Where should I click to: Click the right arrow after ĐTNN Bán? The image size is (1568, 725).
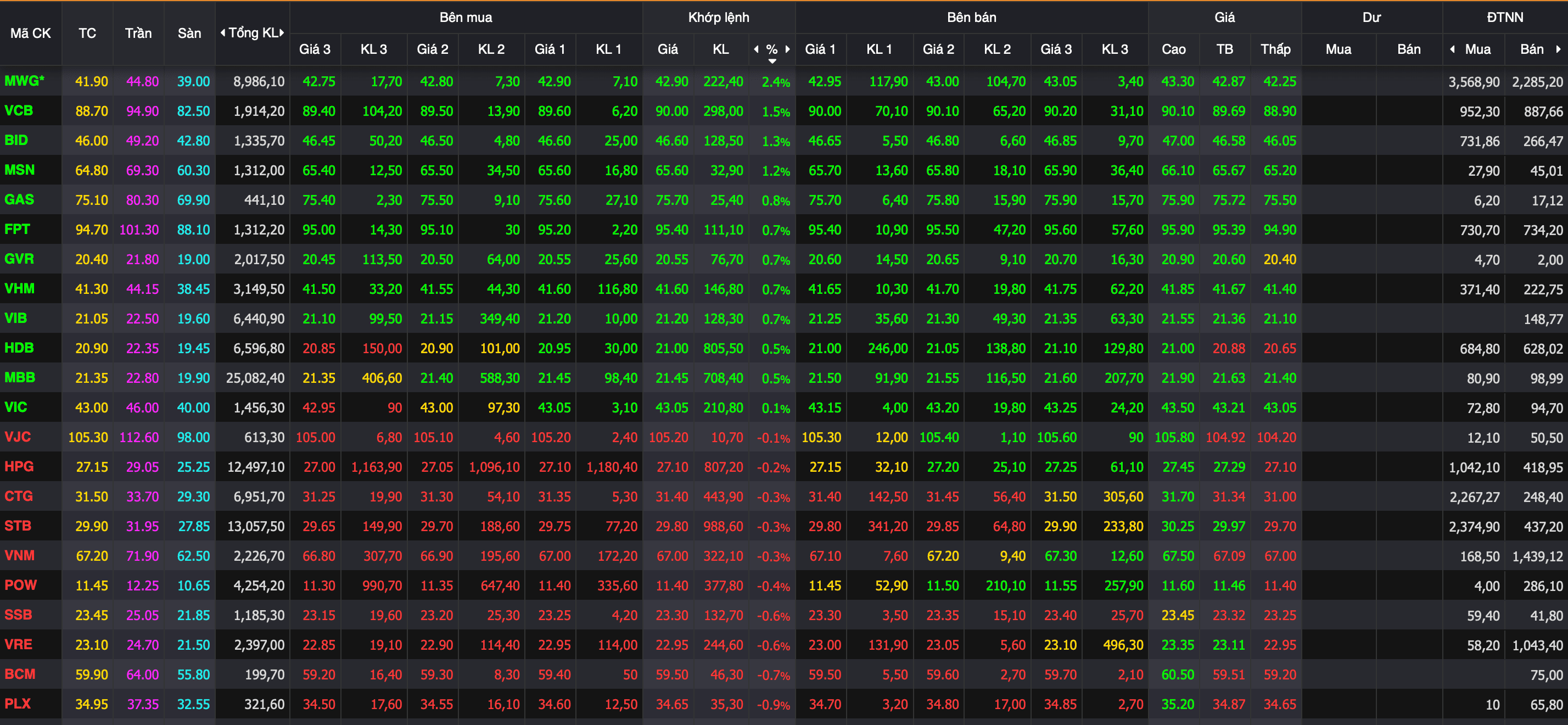1558,49
